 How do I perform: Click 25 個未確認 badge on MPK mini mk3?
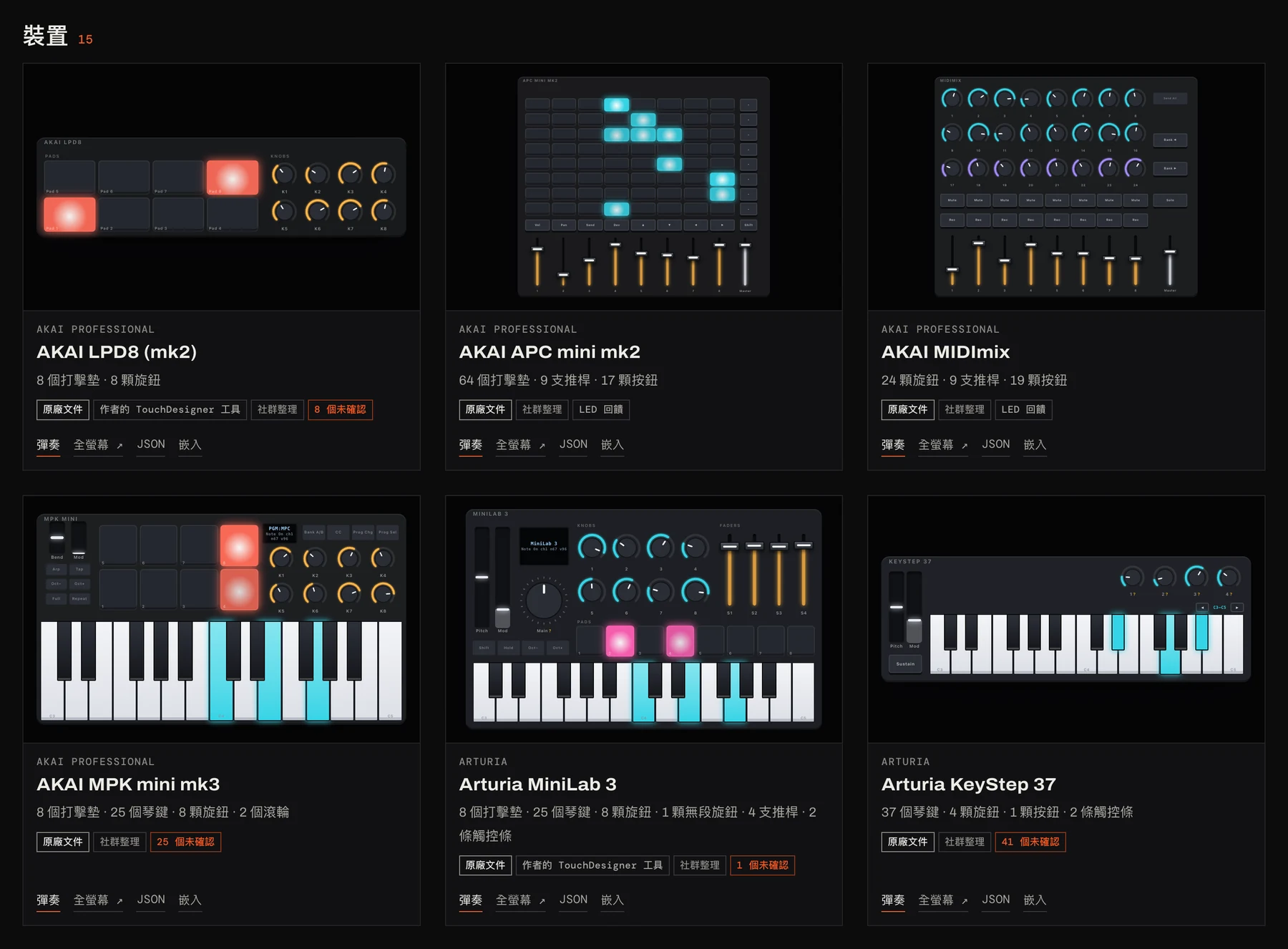coord(185,842)
